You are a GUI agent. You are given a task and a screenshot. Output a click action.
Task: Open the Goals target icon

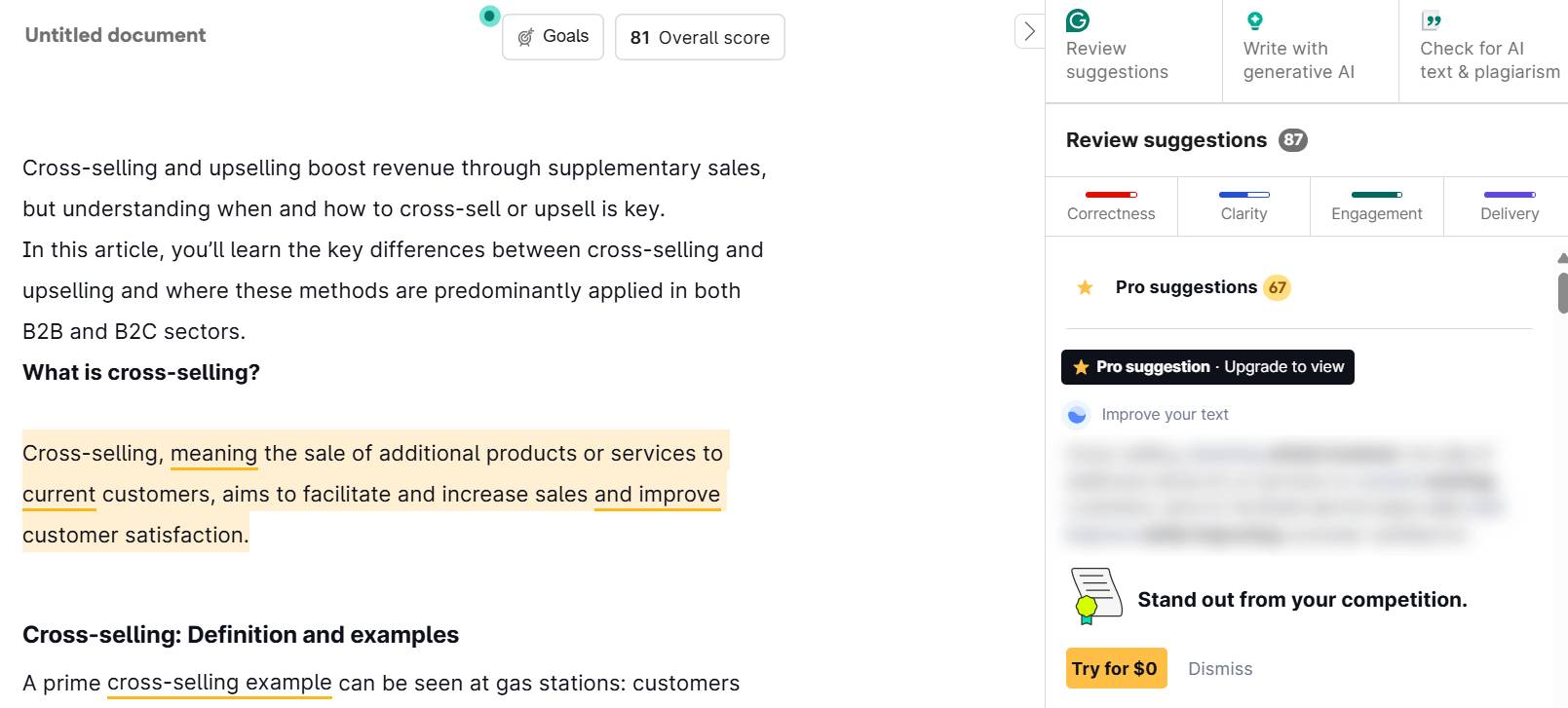click(525, 37)
